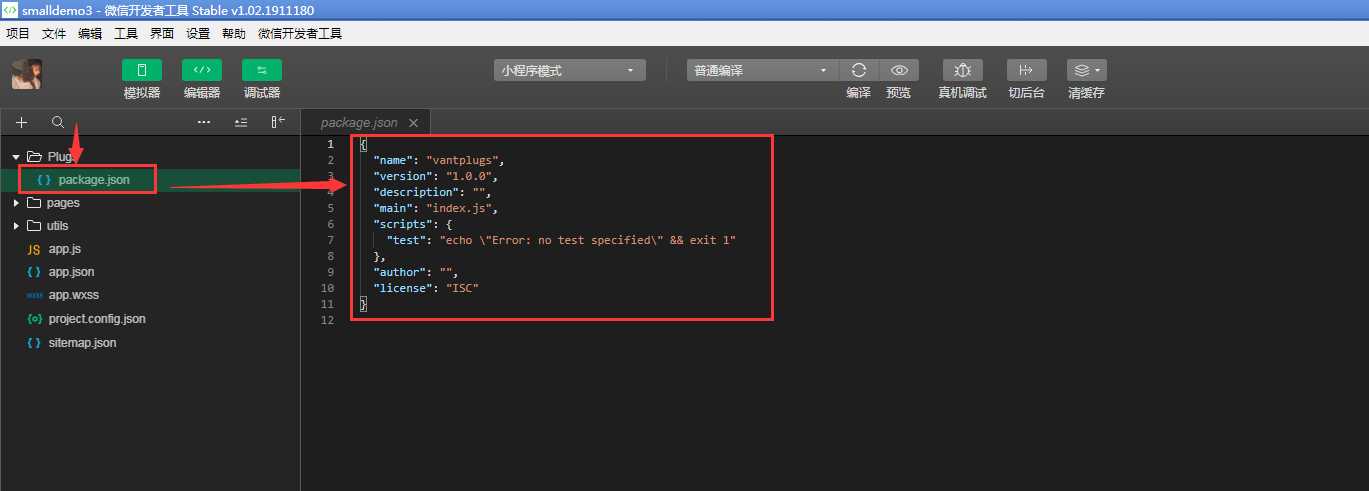
Task: Open the 编辑 menu
Action: point(90,33)
